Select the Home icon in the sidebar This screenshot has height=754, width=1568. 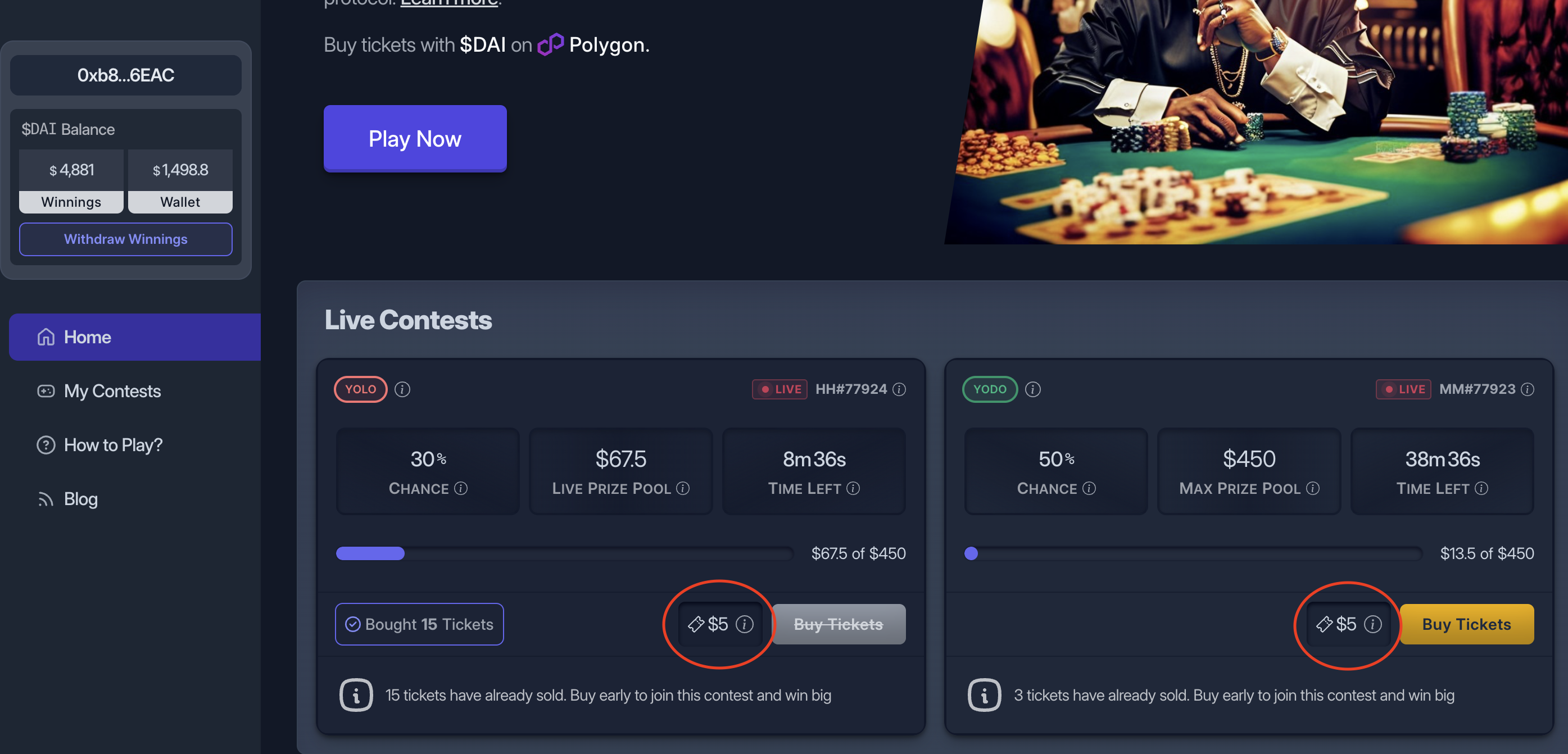(x=46, y=337)
